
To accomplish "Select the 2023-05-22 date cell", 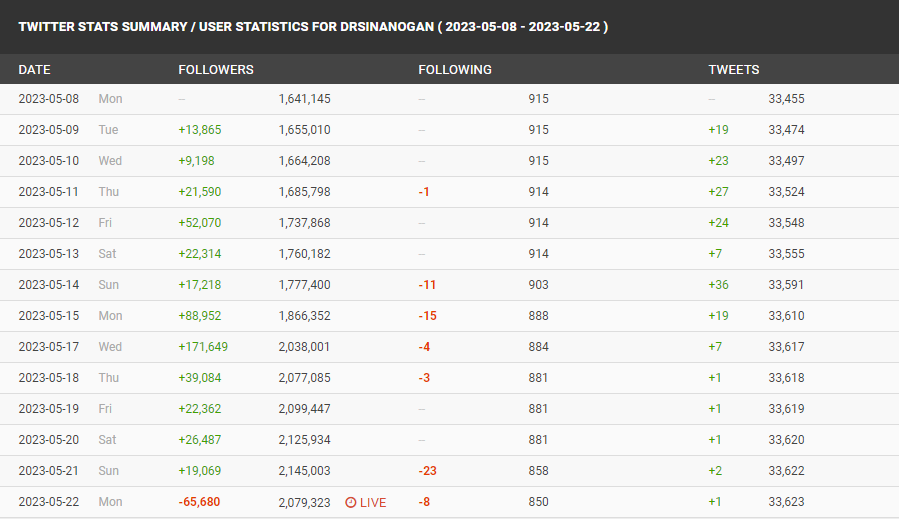I will pos(49,502).
